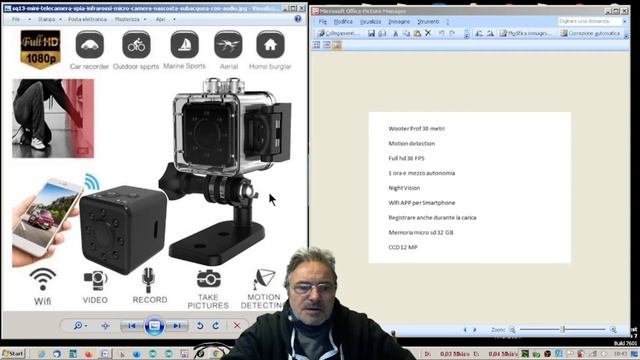
Task: Click the Paste clipboard icon
Action: pos(417,33)
